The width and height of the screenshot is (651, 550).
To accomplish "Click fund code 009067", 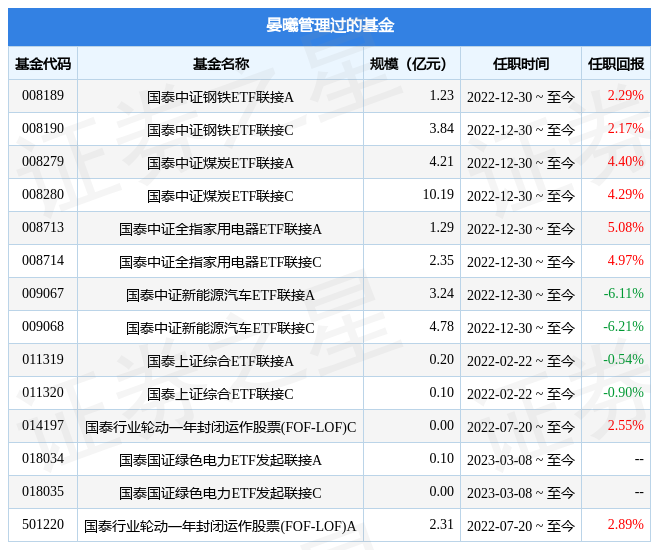I will click(x=43, y=293).
